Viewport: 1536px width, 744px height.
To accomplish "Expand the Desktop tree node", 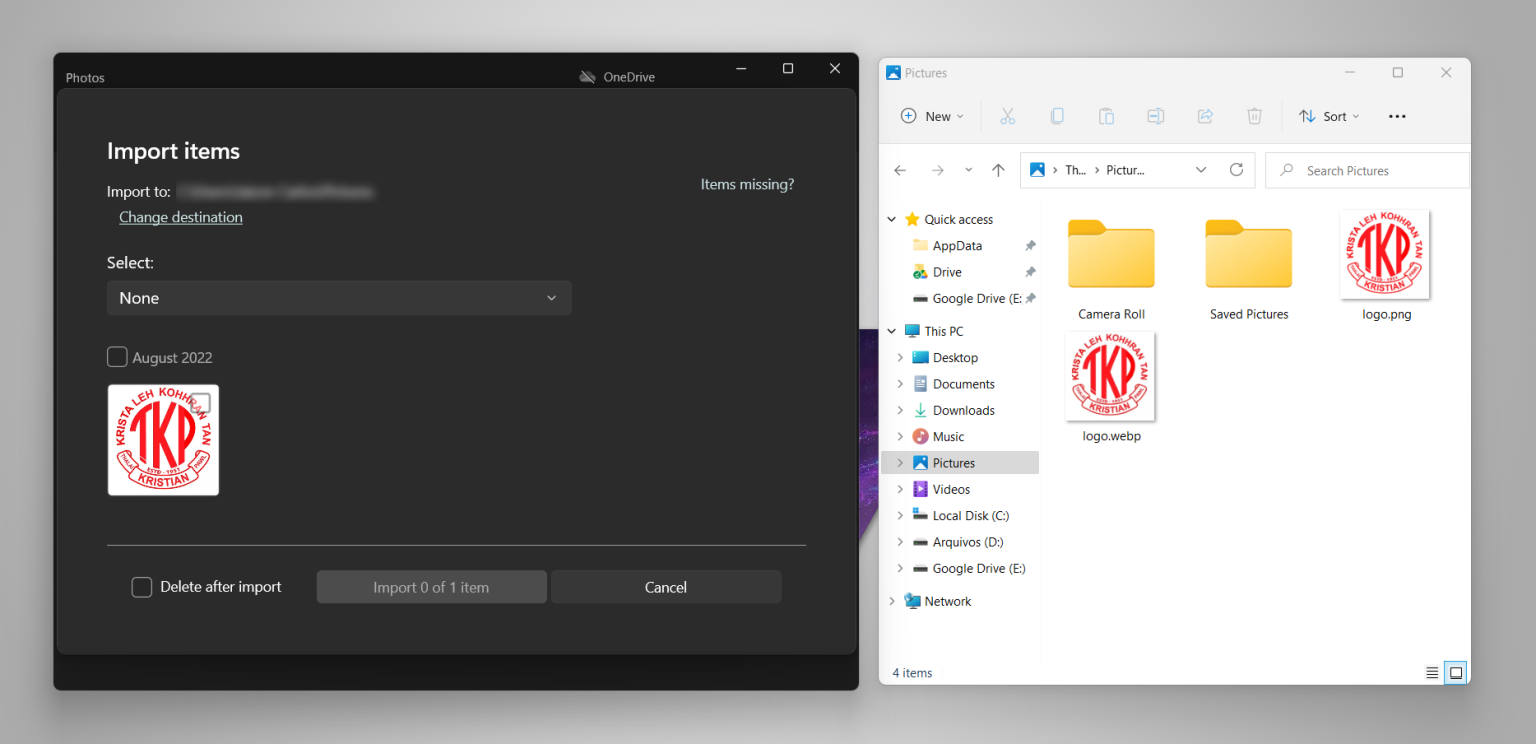I will point(900,358).
